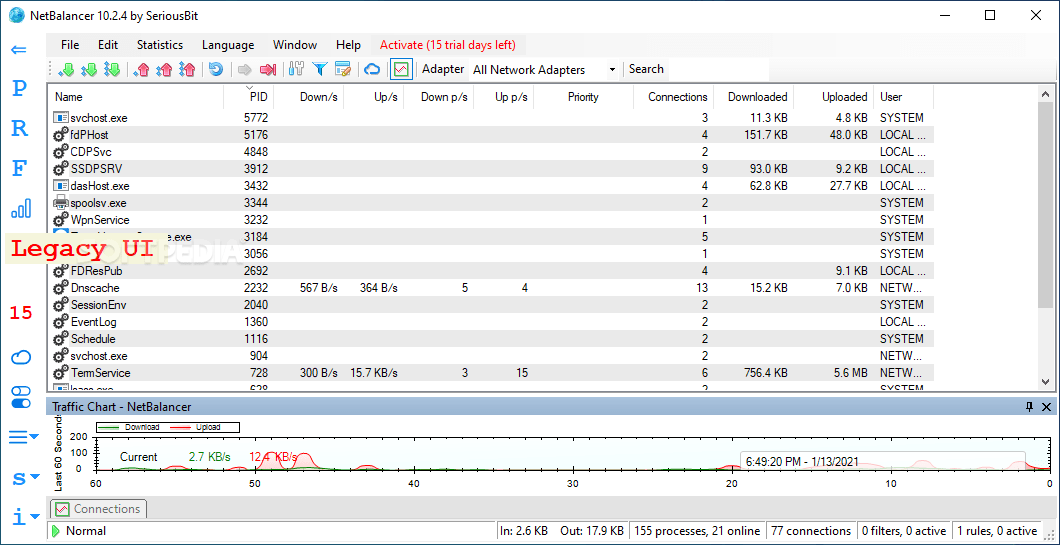
Task: Switch to the Connections tab
Action: click(99, 508)
